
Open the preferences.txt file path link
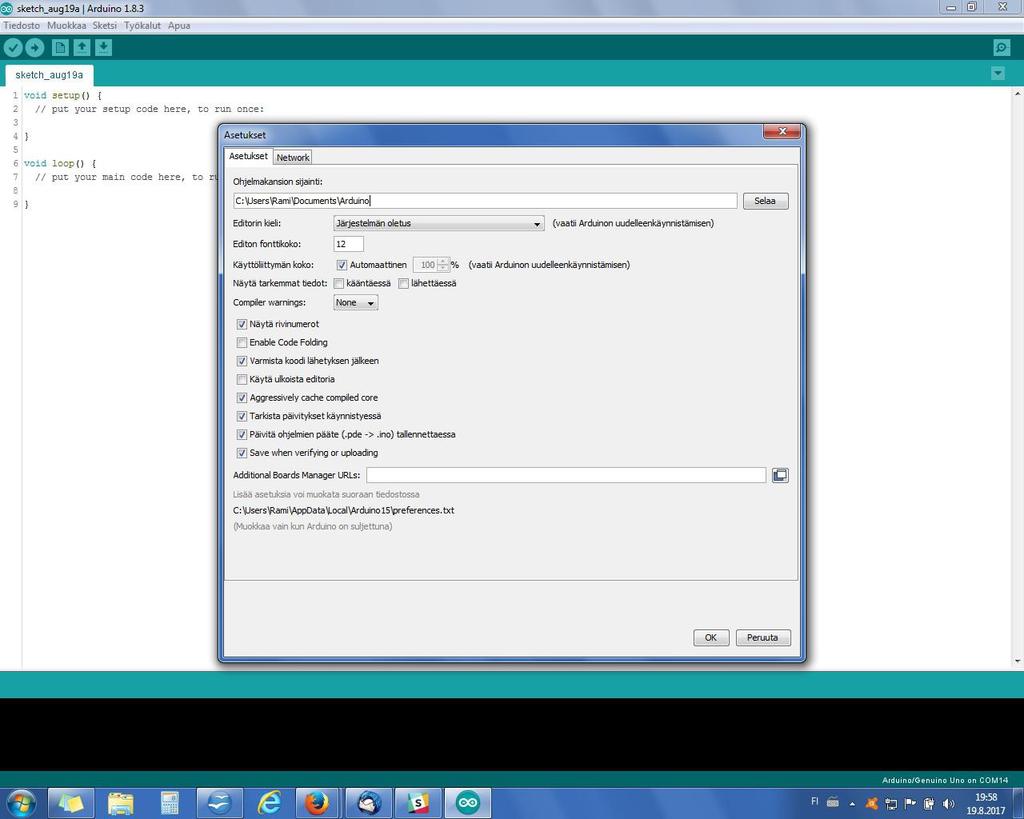(x=344, y=511)
